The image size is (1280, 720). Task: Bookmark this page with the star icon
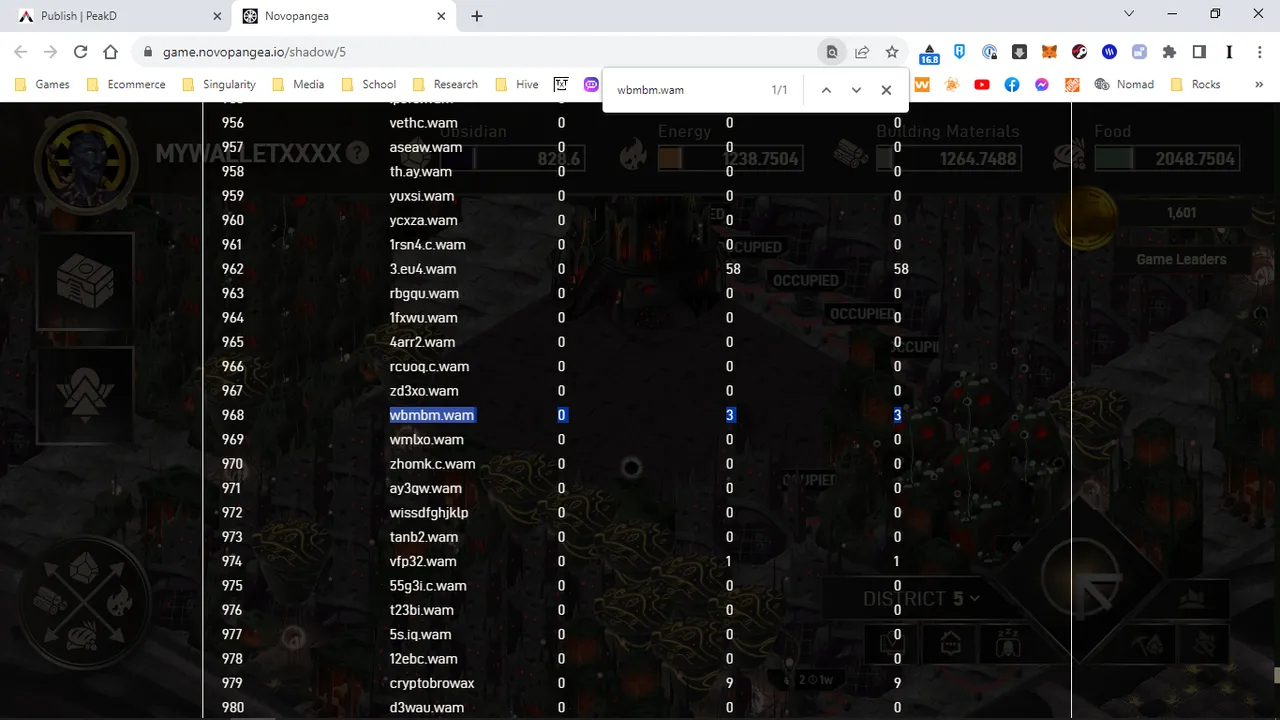(x=892, y=52)
